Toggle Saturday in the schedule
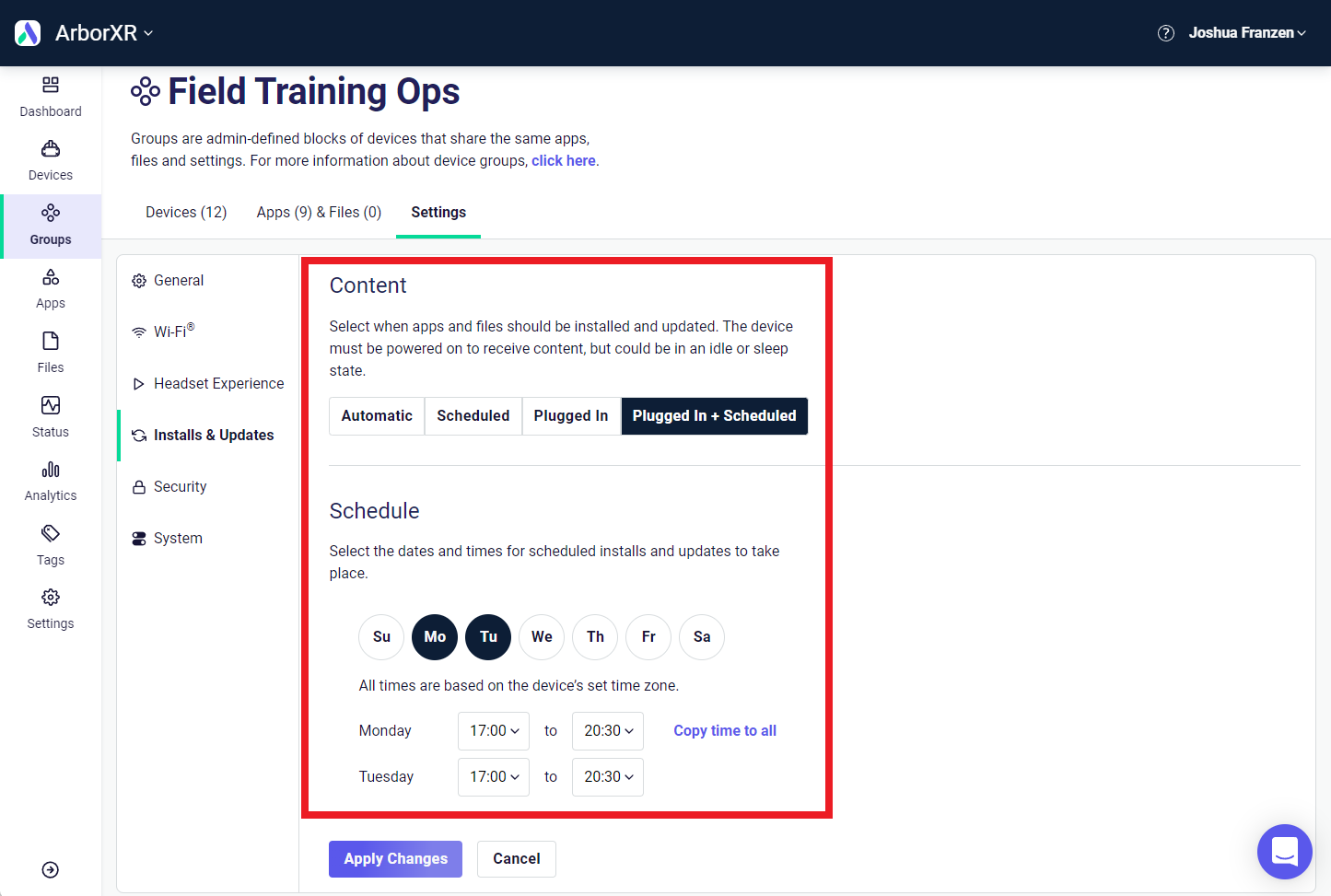 702,637
